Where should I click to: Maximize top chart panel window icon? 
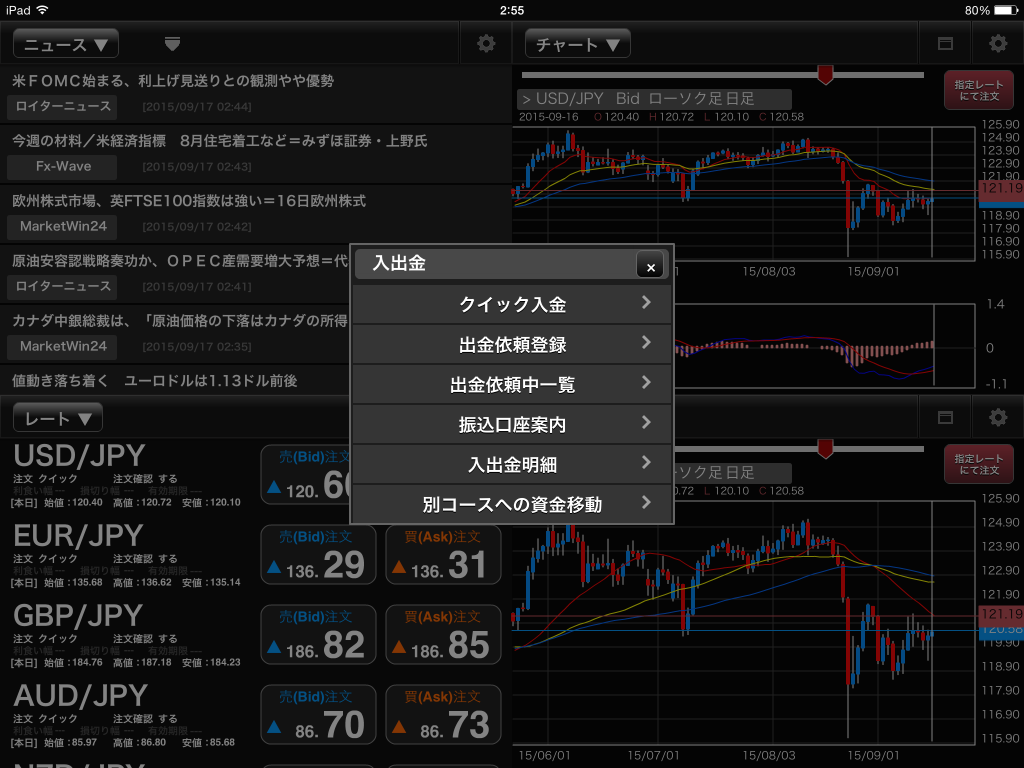945,44
